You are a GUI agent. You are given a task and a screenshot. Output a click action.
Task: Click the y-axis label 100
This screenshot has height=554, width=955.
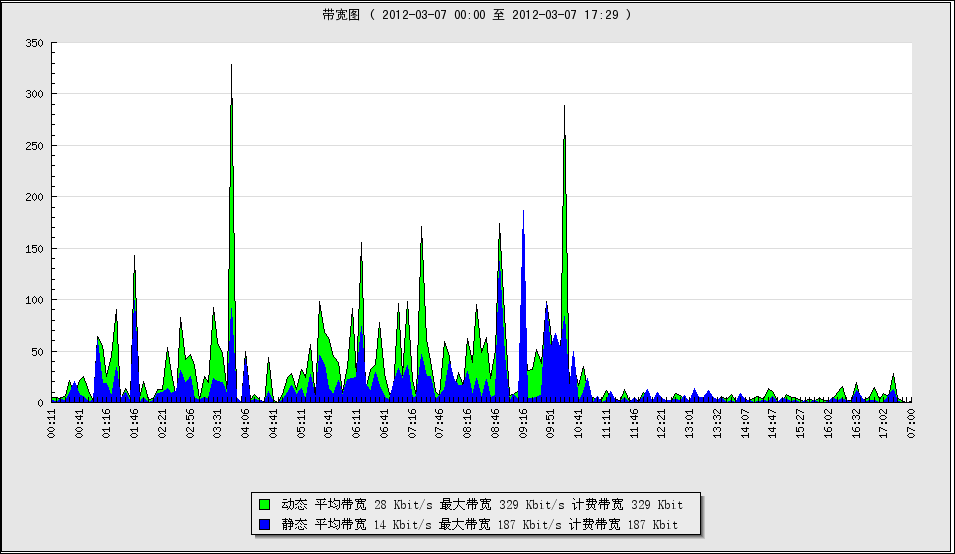click(34, 300)
